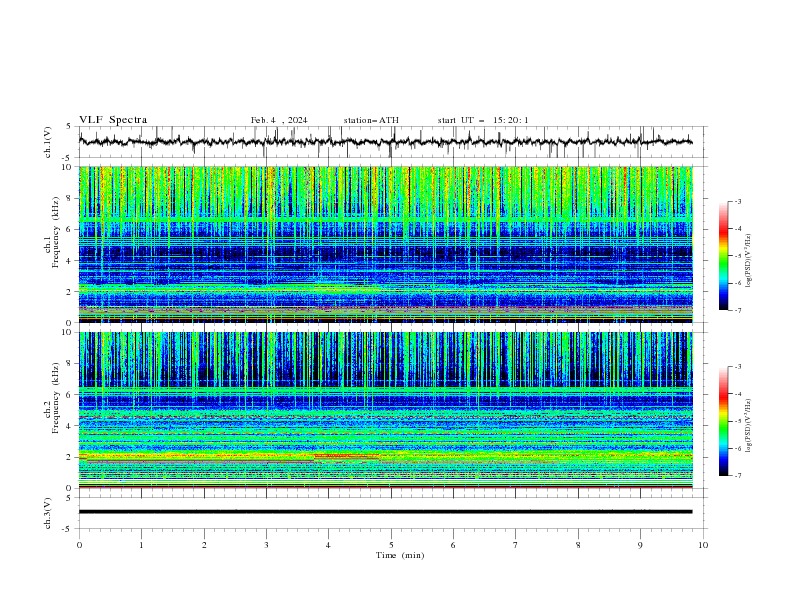
Task: Click time axis tick label "4"
Action: 328,545
